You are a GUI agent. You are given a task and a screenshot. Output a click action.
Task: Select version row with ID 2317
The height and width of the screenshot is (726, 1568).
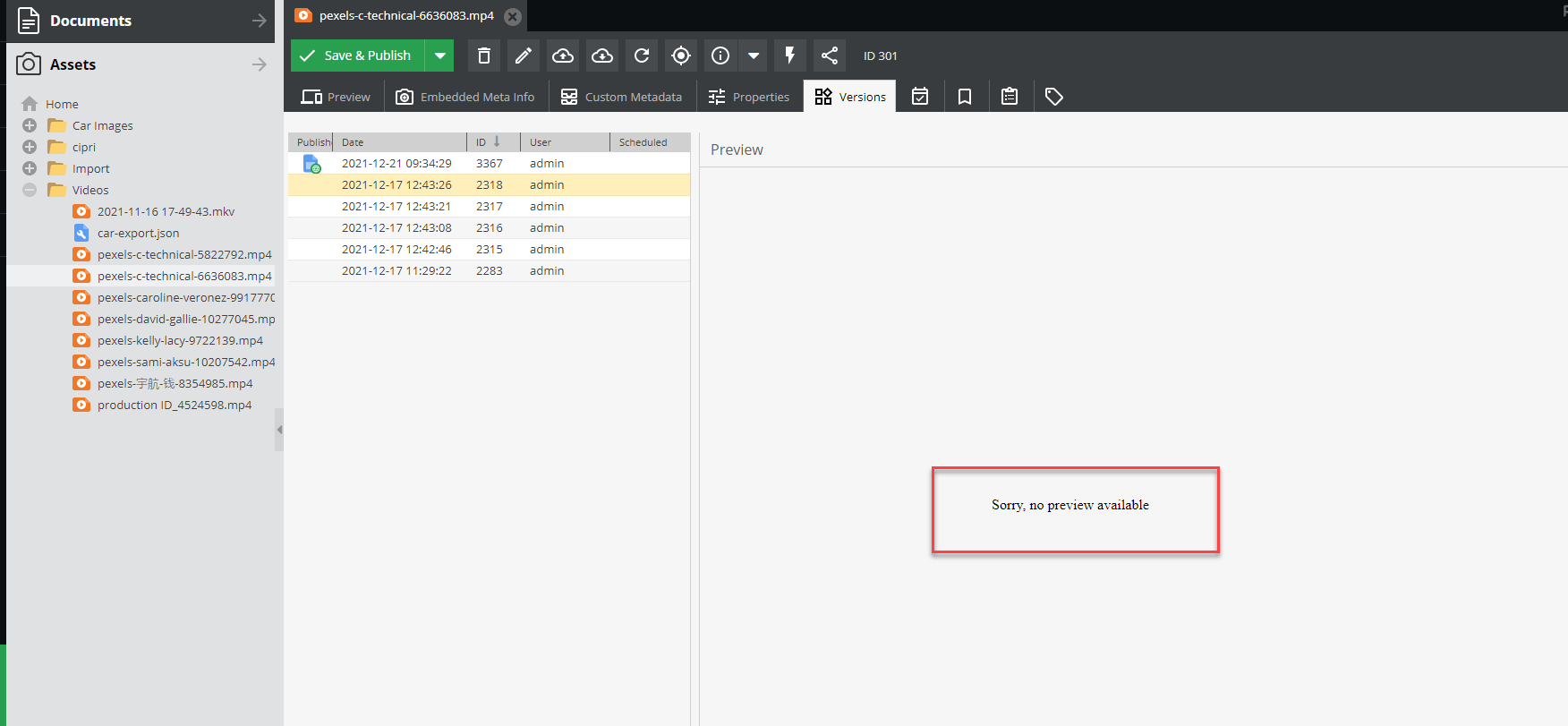click(489, 207)
